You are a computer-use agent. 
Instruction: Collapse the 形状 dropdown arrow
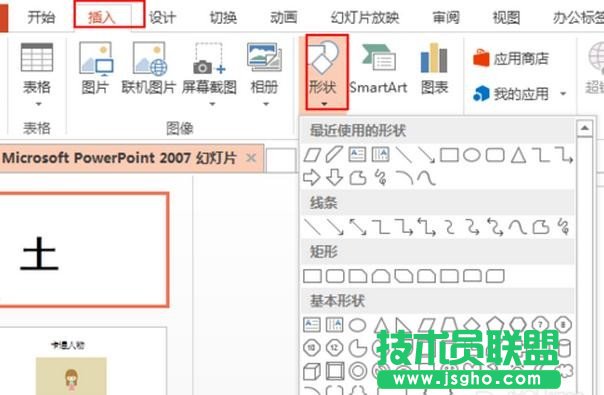(324, 104)
